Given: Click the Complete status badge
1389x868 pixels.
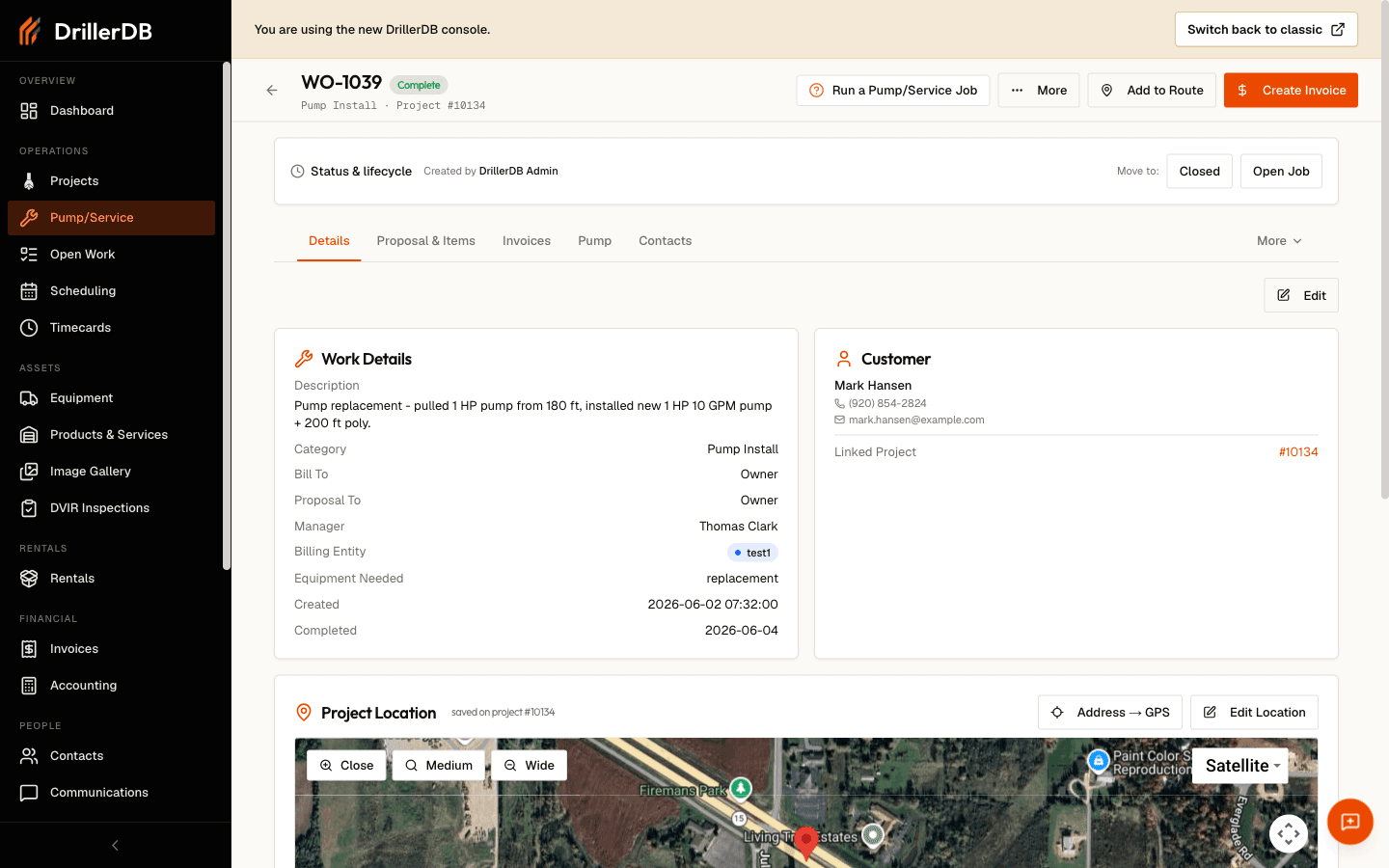Looking at the screenshot, I should point(419,85).
